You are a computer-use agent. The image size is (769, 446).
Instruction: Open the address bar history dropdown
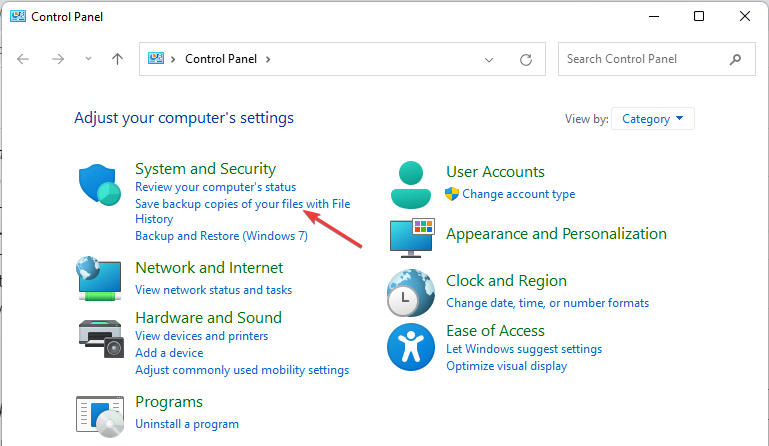pyautogui.click(x=489, y=59)
